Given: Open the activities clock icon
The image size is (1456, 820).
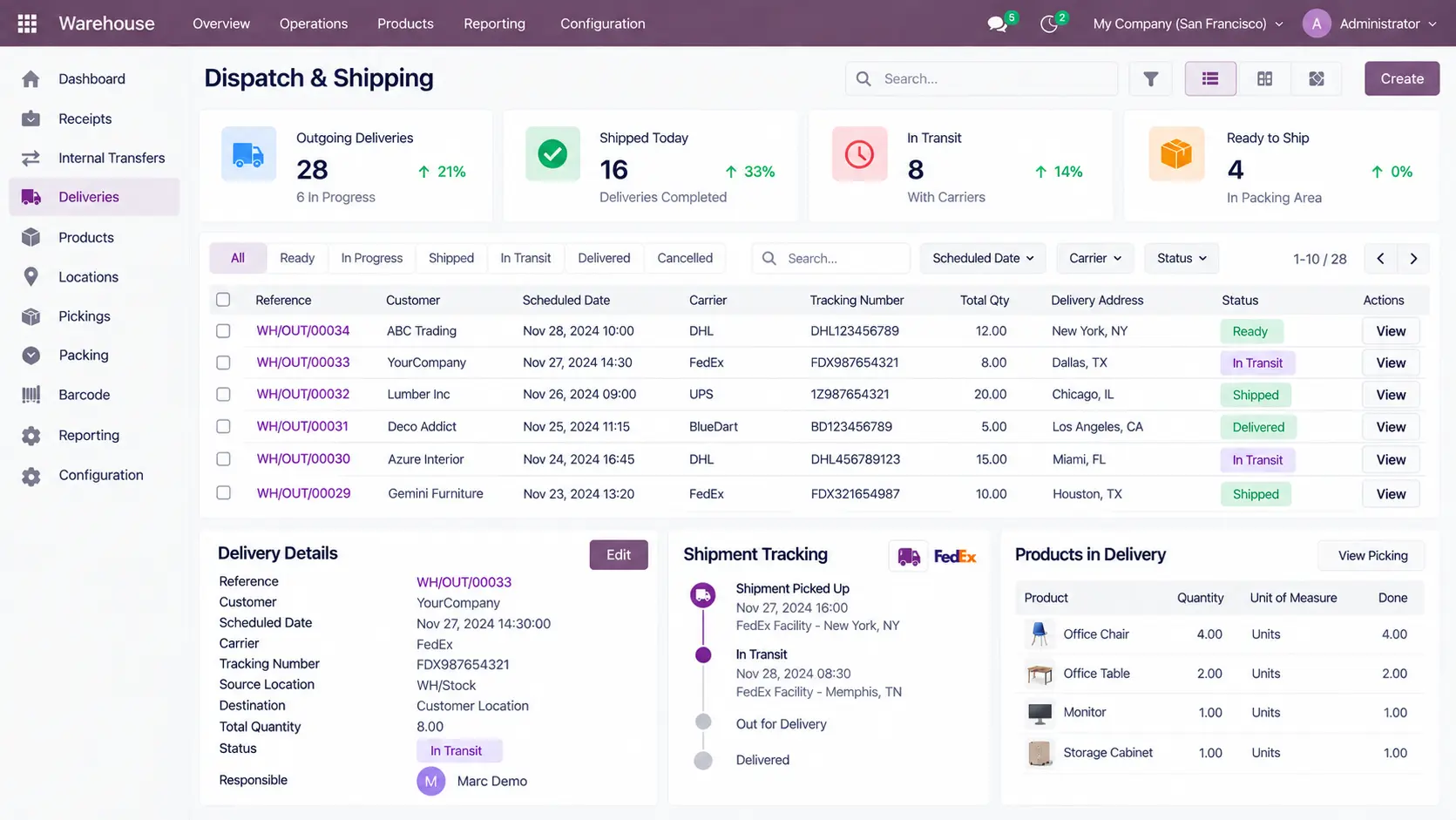Looking at the screenshot, I should click(1049, 24).
